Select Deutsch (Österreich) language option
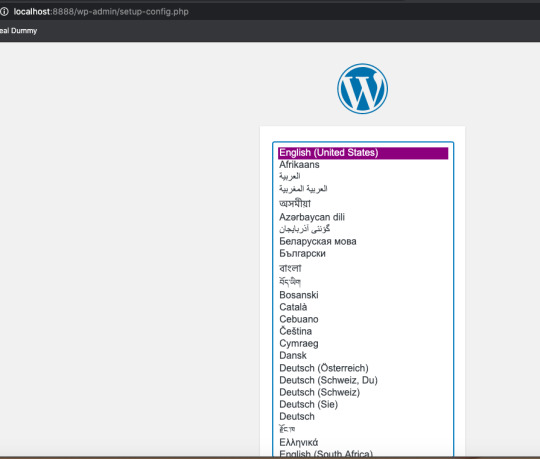The width and height of the screenshot is (540, 459). tap(363, 368)
